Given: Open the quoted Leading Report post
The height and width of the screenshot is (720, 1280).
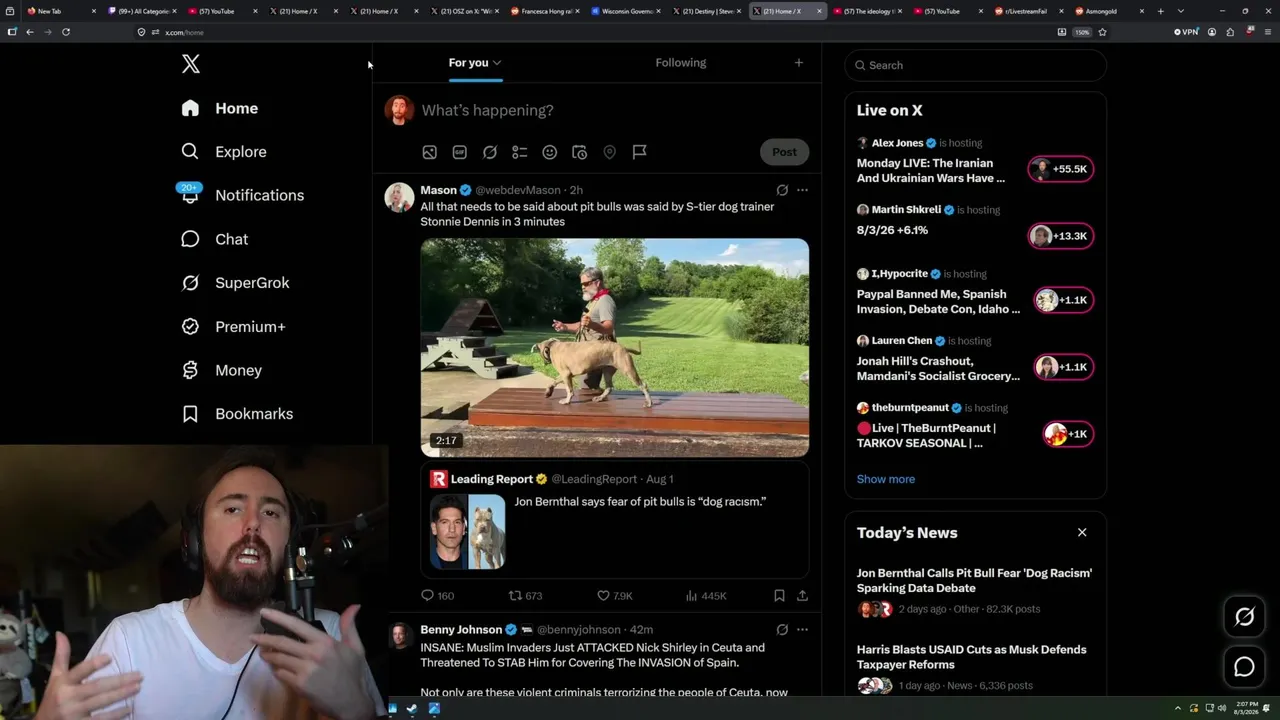Looking at the screenshot, I should [614, 521].
